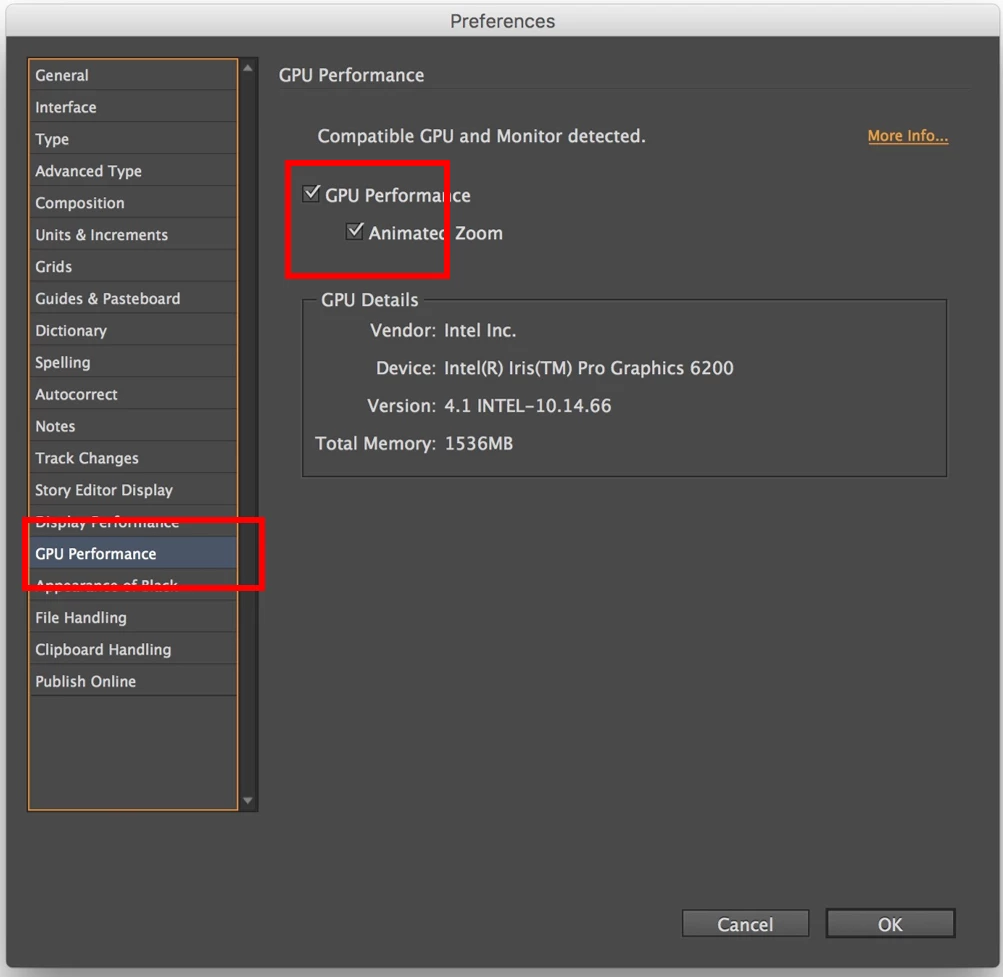1003x977 pixels.
Task: Select Units & Increments category
Action: [x=133, y=235]
